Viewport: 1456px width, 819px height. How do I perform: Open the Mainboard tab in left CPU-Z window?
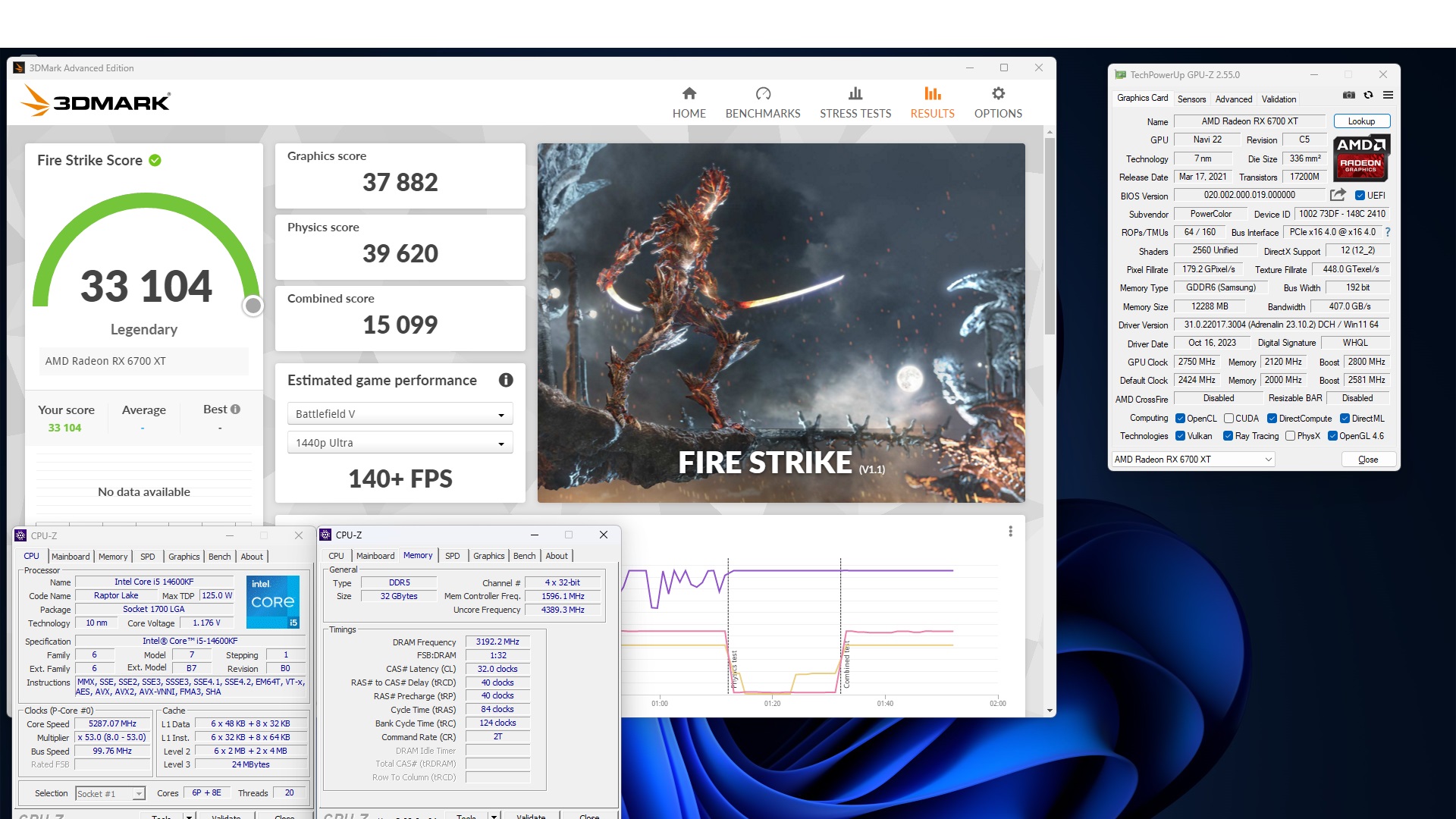point(71,557)
